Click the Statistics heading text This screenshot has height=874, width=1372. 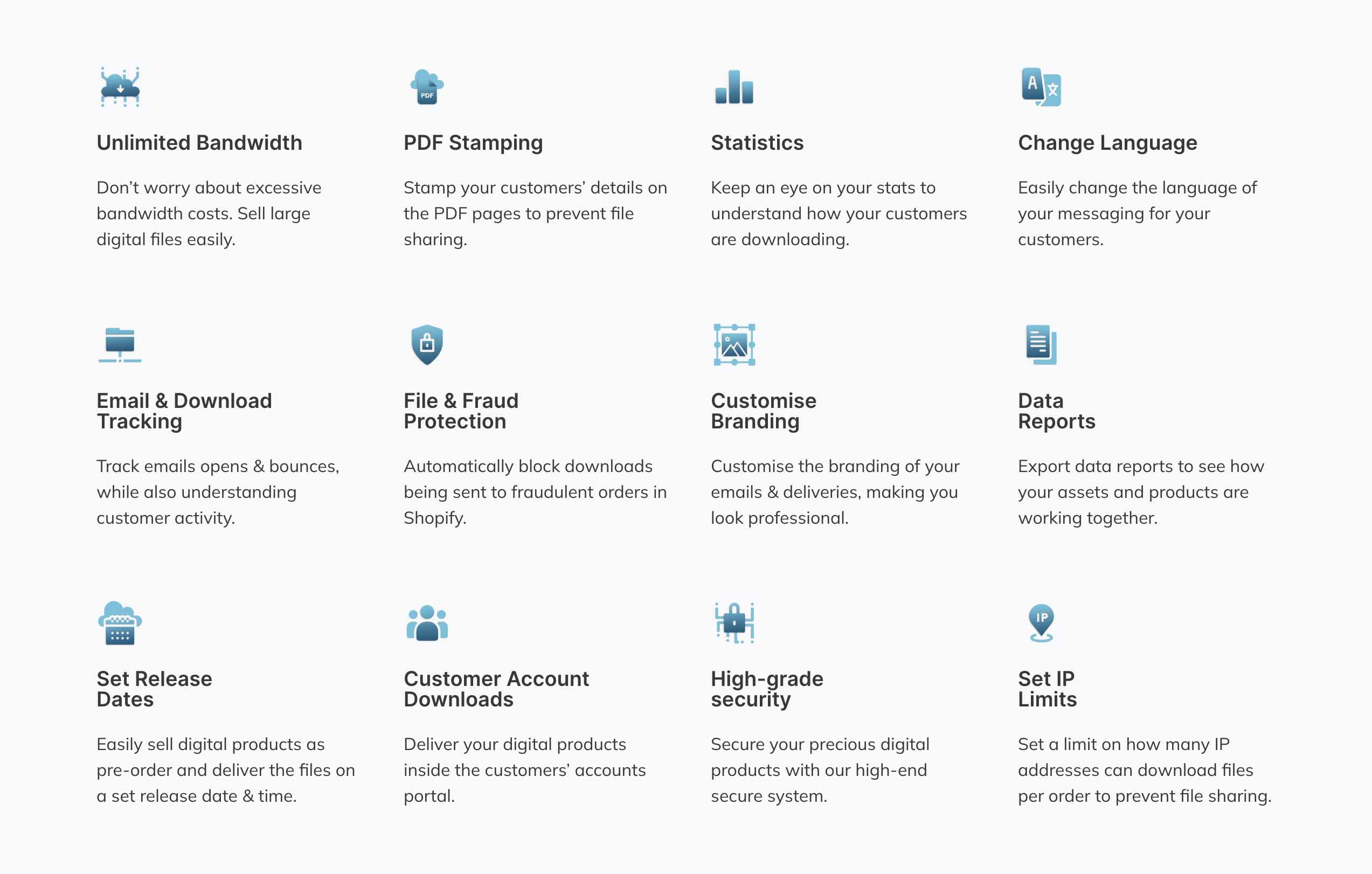click(x=757, y=142)
